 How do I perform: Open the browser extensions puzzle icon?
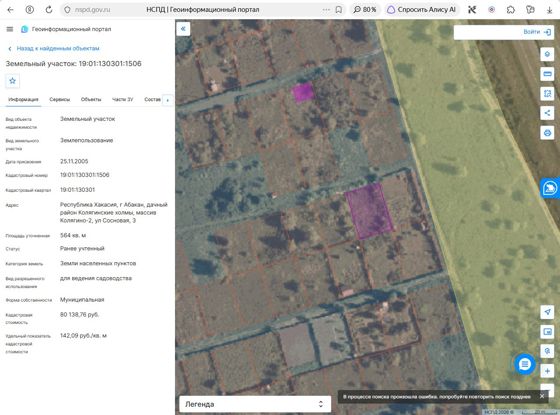pyautogui.click(x=511, y=10)
